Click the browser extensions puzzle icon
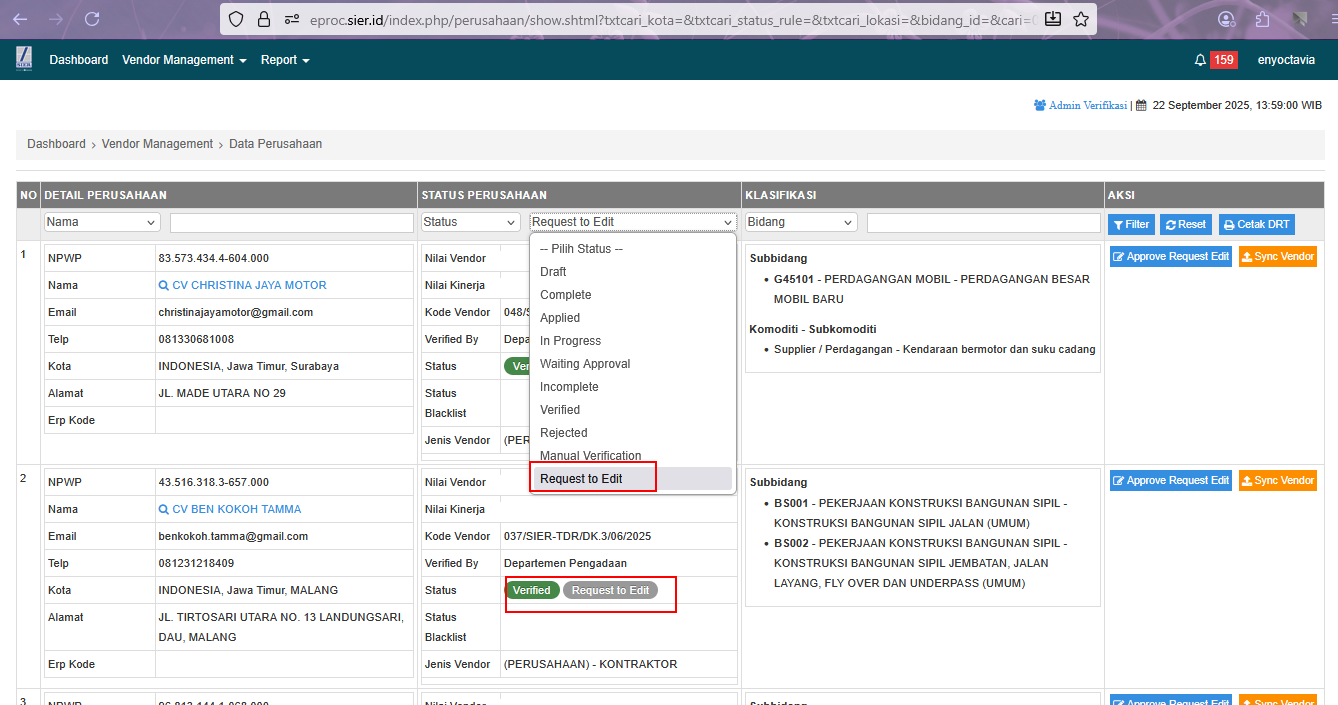The width and height of the screenshot is (1338, 705). click(x=1262, y=19)
